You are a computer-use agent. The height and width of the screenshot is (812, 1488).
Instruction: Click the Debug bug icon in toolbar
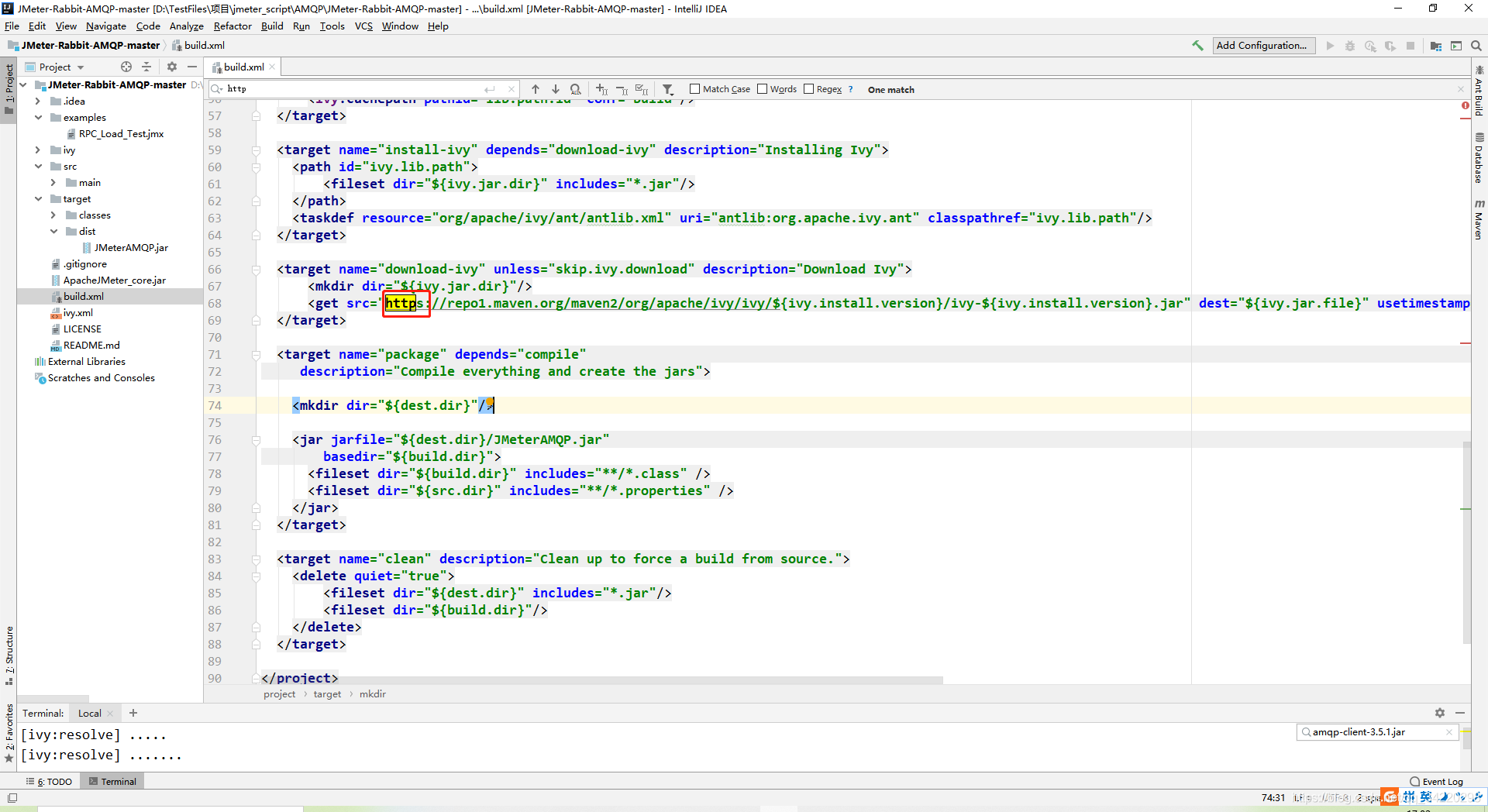tap(1350, 46)
